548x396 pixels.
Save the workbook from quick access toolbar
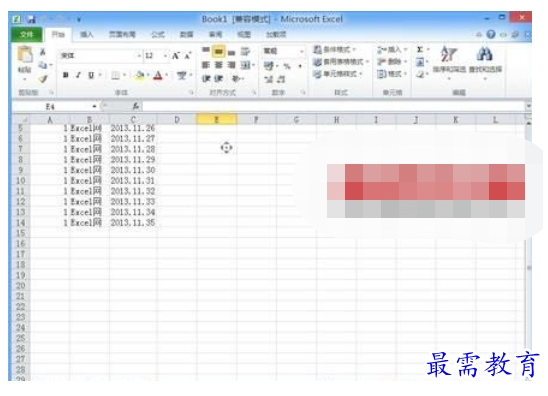[x=31, y=19]
